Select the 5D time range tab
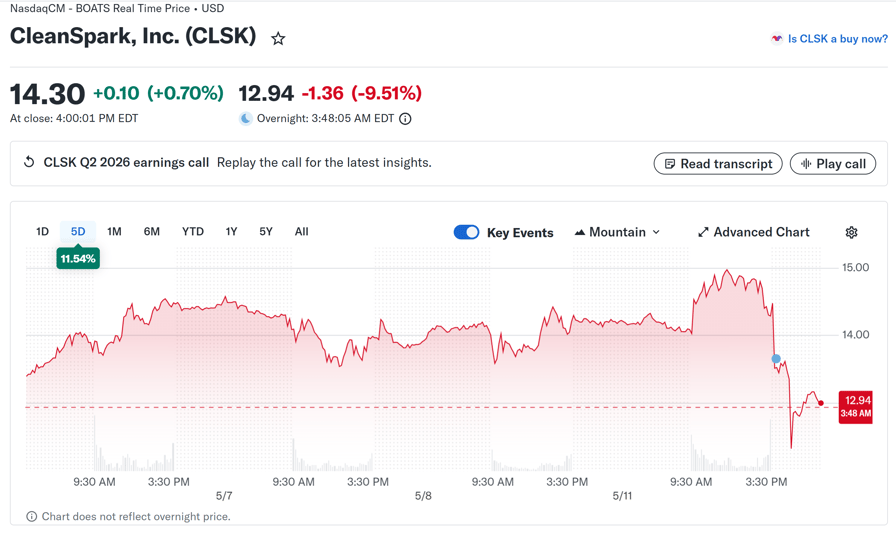 coord(78,231)
